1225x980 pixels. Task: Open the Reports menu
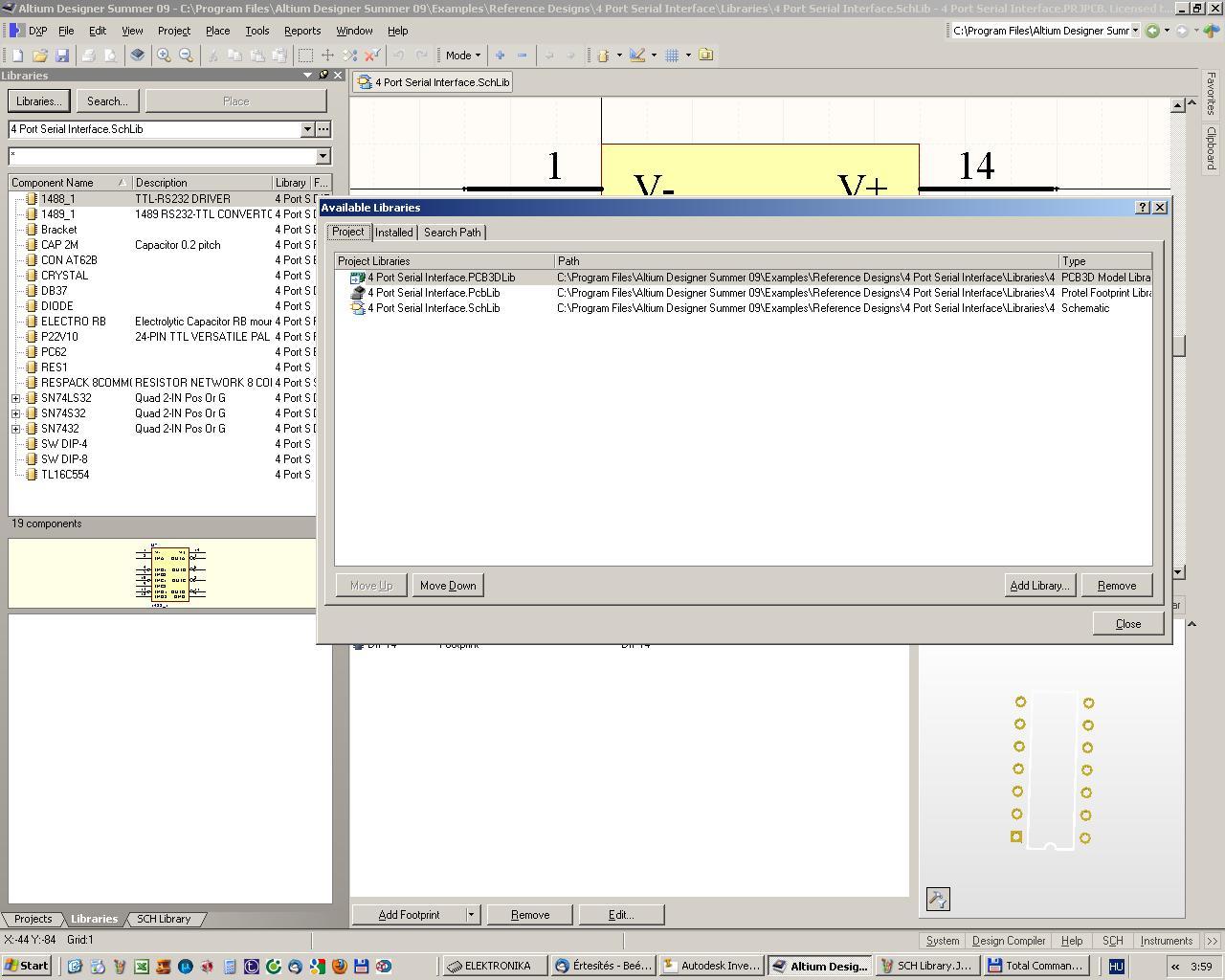pos(301,31)
